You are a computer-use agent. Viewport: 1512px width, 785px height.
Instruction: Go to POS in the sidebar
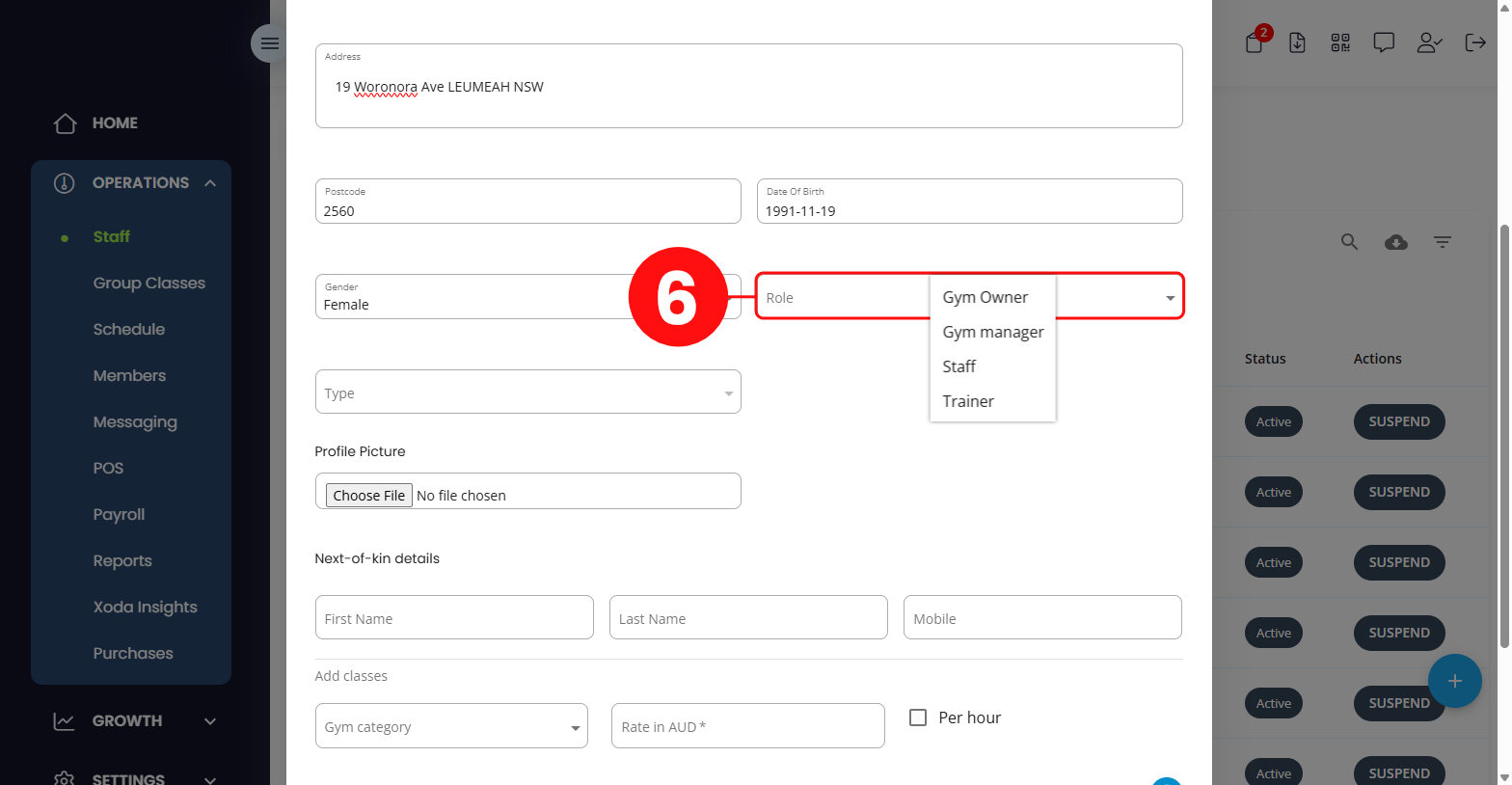click(x=108, y=469)
